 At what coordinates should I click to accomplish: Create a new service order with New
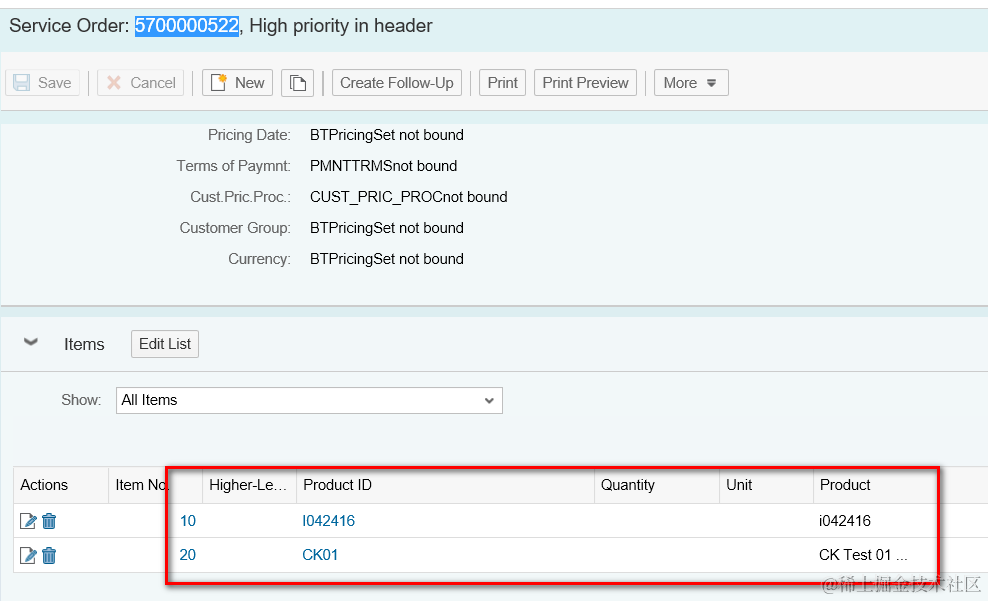[x=237, y=83]
